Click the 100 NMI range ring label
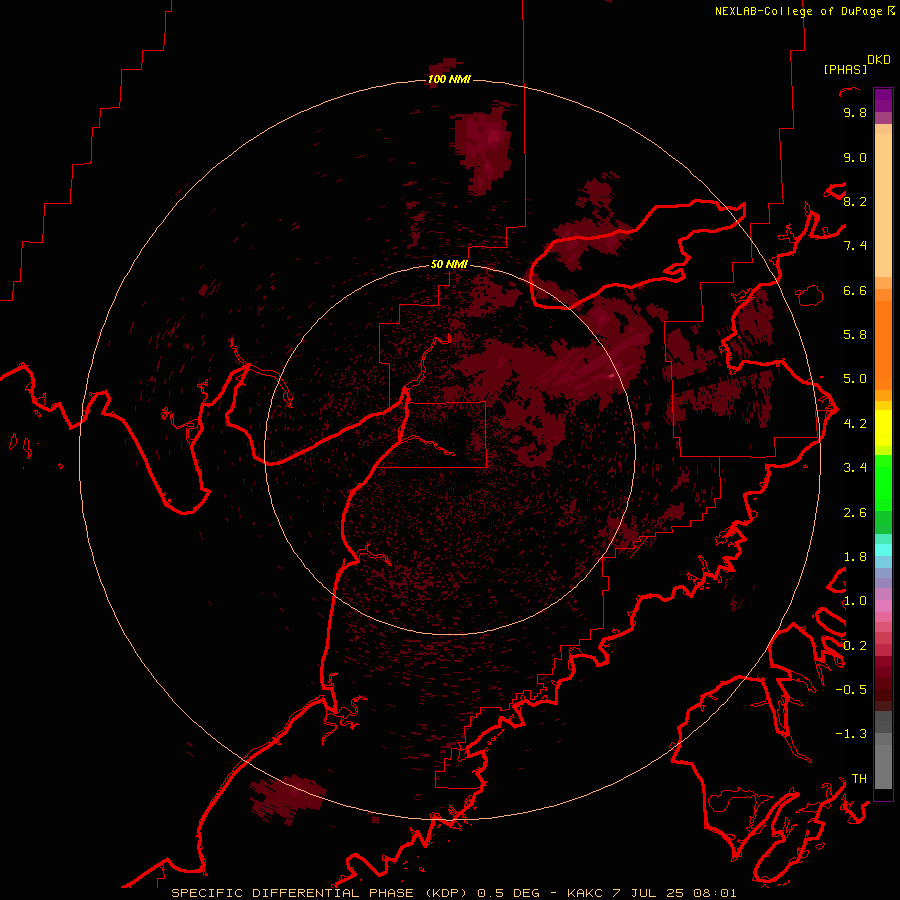This screenshot has height=900, width=900. pyautogui.click(x=449, y=79)
